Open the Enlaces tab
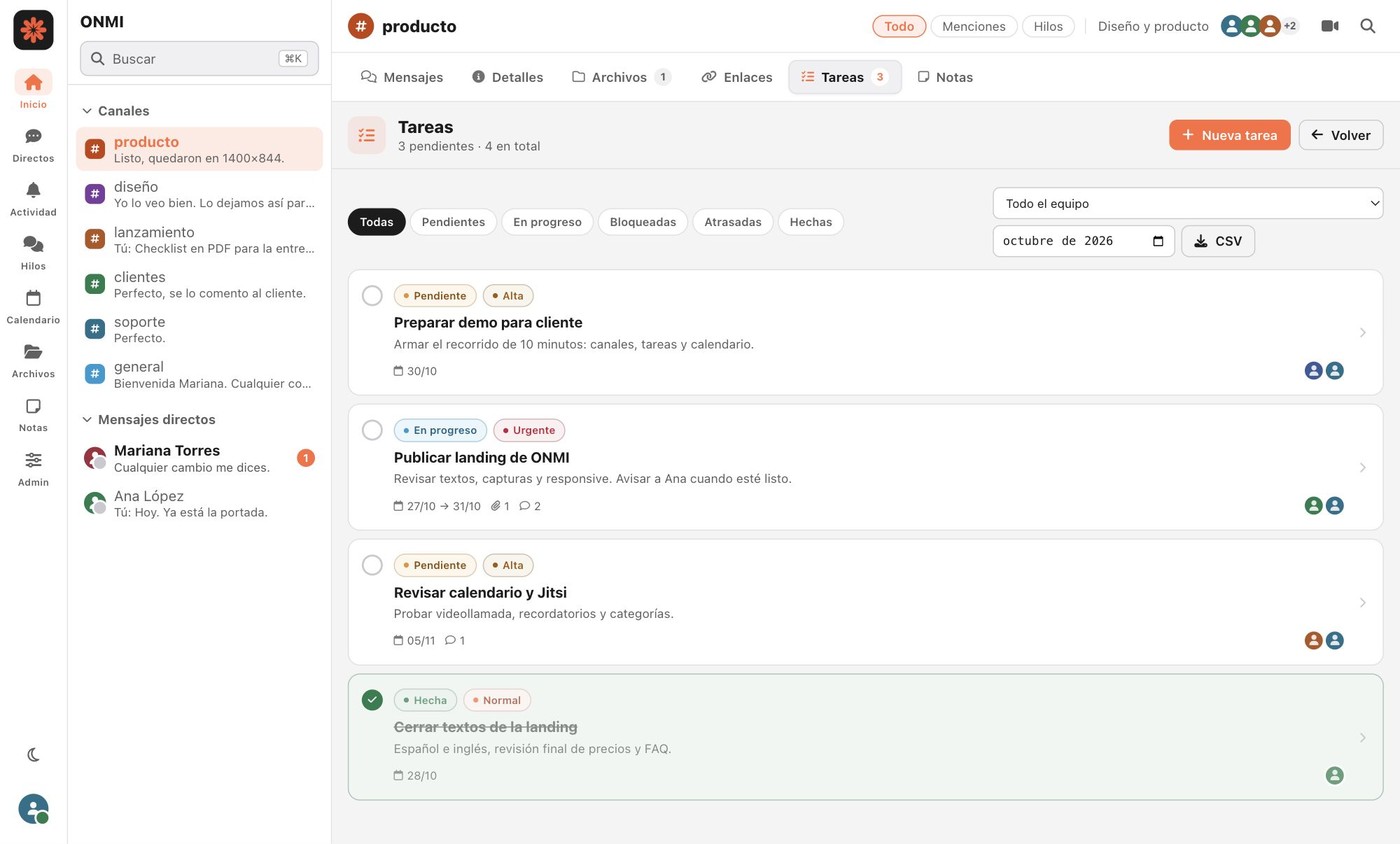Image resolution: width=1400 pixels, height=844 pixels. coord(737,77)
